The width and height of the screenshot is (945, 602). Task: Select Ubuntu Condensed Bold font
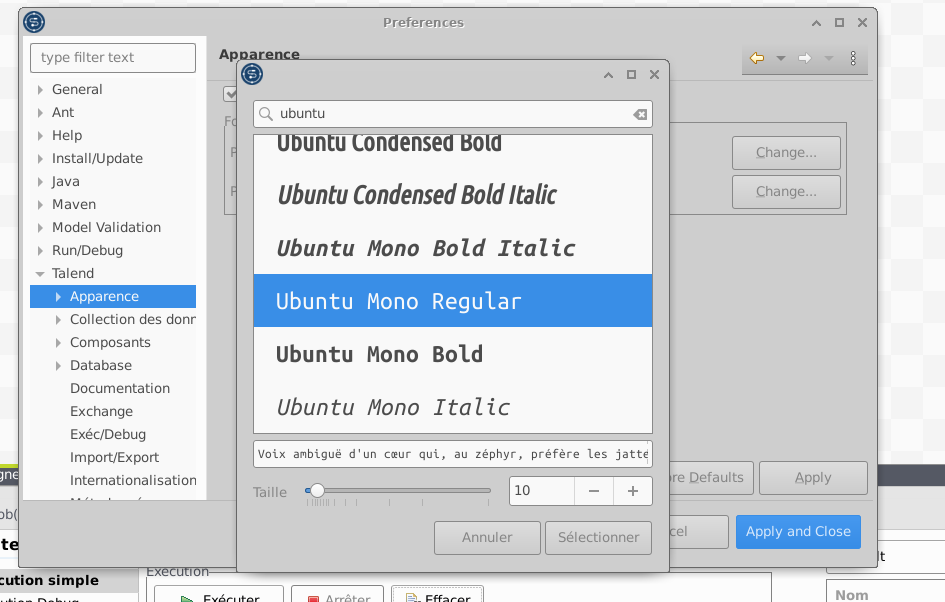tap(453, 151)
